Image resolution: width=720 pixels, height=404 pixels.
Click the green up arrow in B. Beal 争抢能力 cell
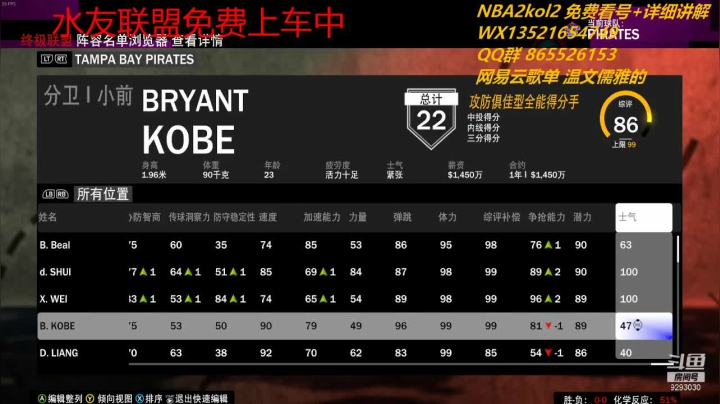click(x=548, y=245)
